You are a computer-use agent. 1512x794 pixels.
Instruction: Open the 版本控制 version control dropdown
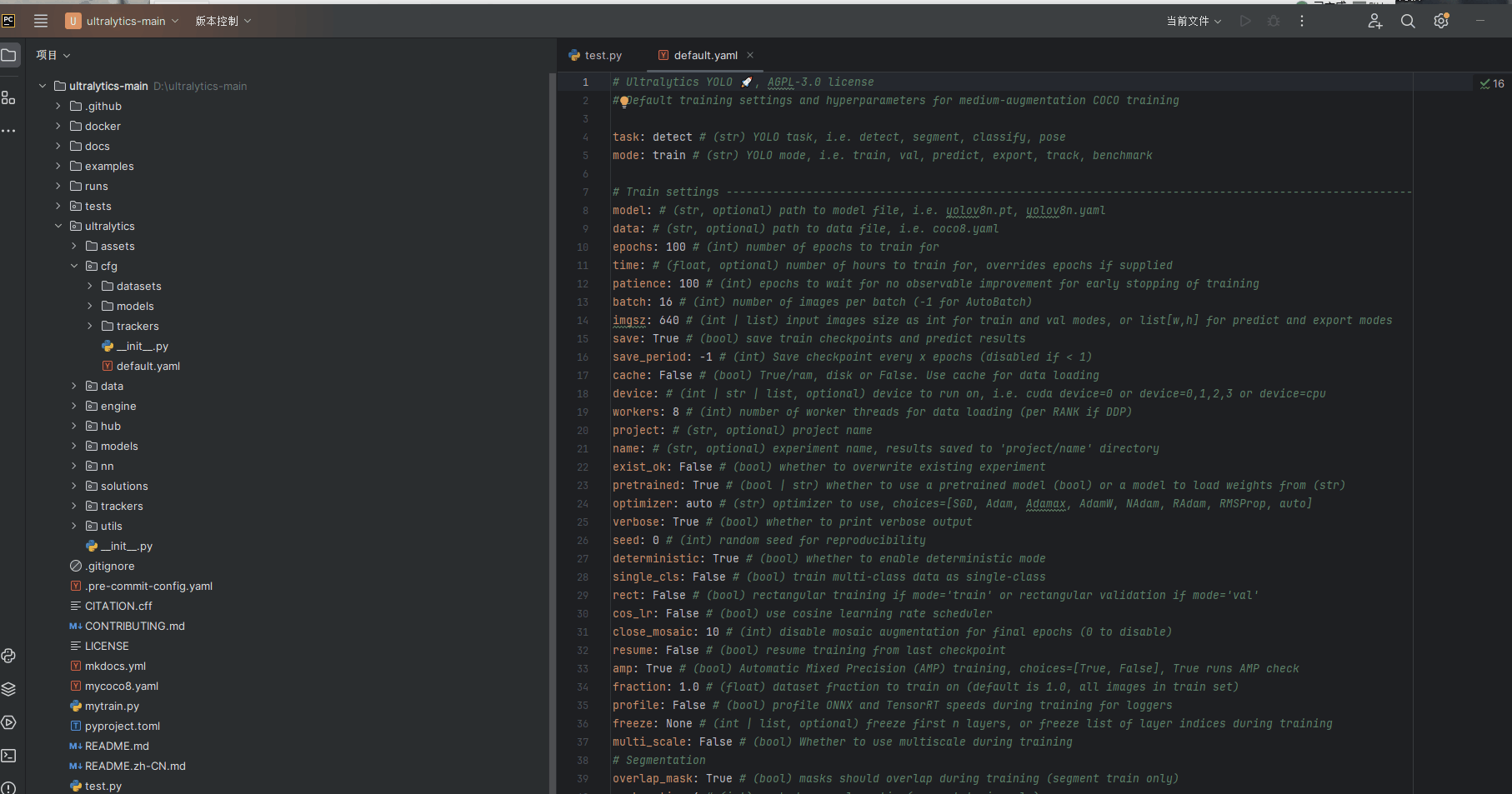pyautogui.click(x=223, y=21)
